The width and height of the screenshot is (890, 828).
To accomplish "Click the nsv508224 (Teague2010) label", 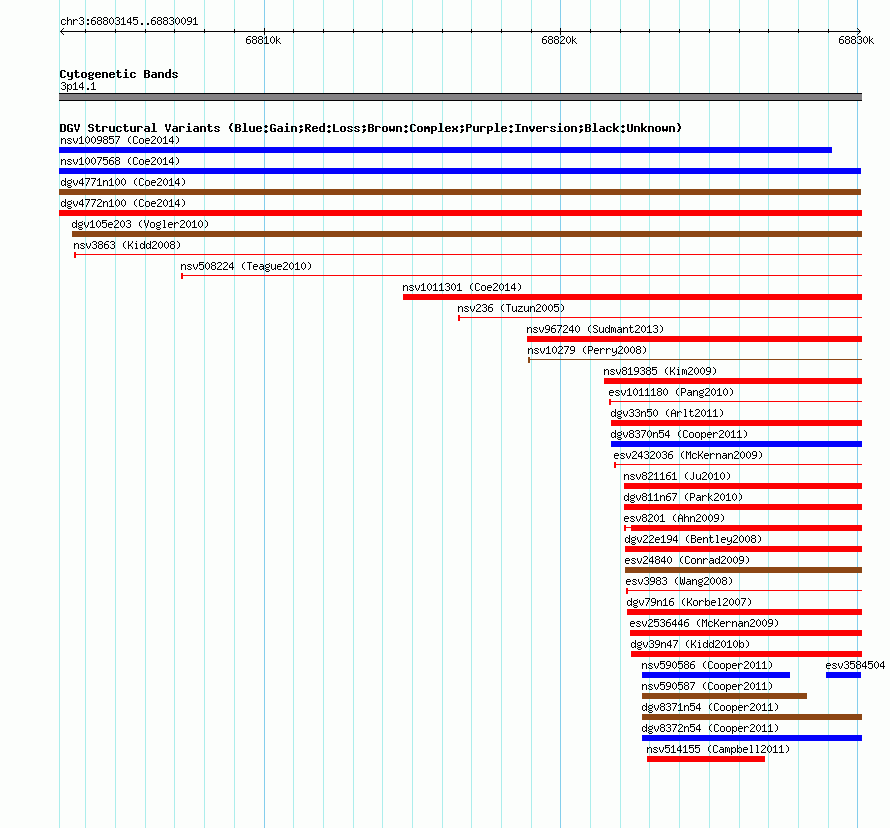I will pos(246,266).
